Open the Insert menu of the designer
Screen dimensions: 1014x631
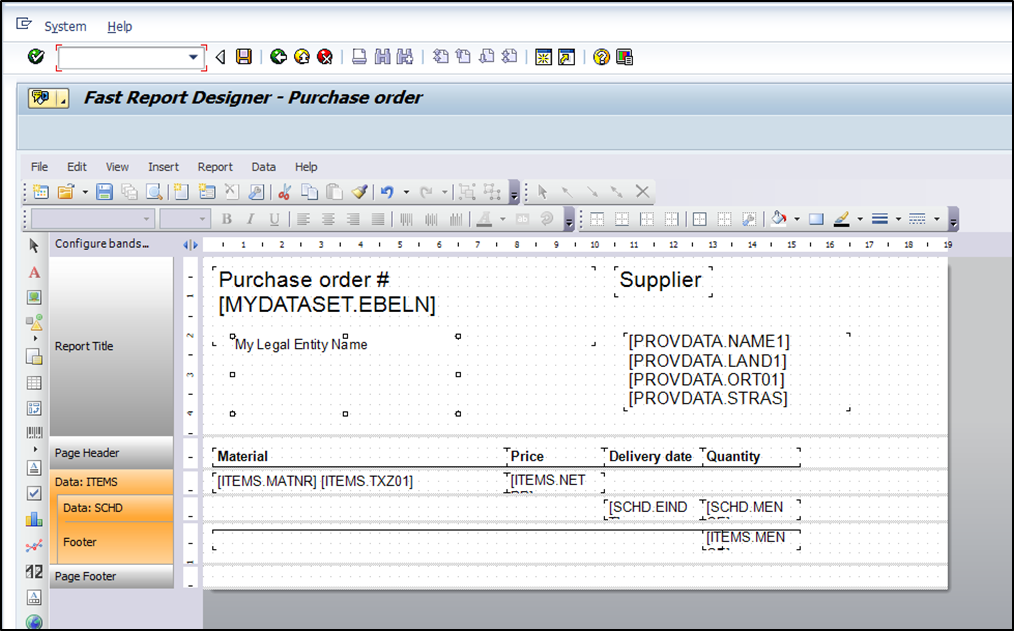[163, 167]
